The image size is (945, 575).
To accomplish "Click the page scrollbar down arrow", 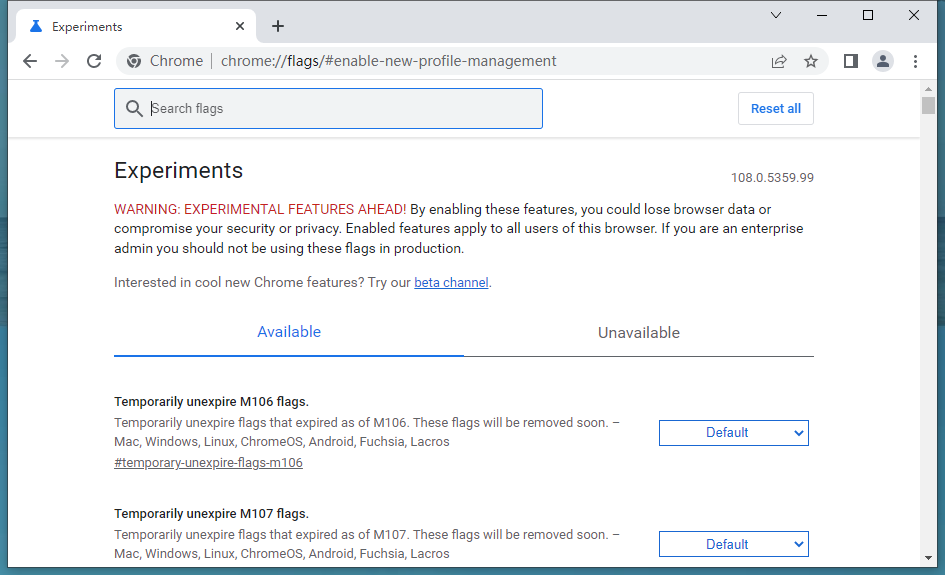I will click(928, 558).
